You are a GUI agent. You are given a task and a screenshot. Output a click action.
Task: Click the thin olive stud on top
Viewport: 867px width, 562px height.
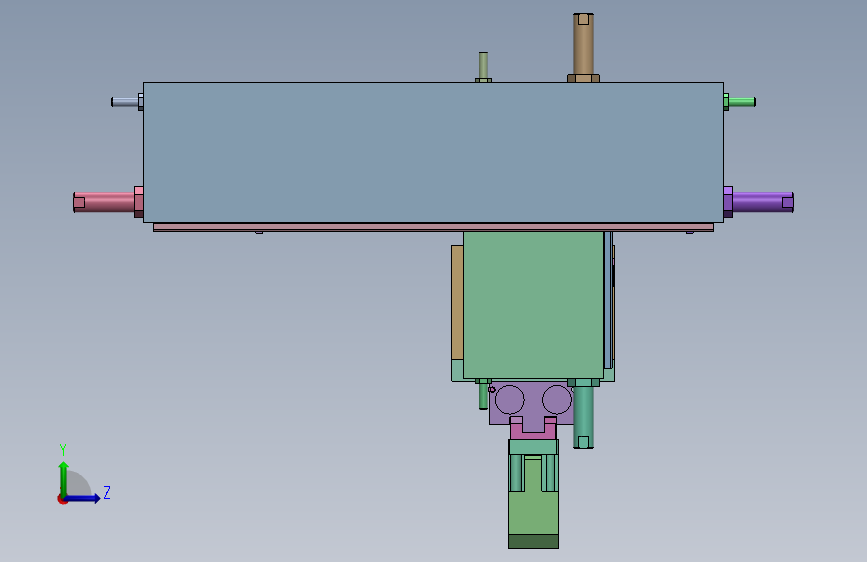(483, 67)
